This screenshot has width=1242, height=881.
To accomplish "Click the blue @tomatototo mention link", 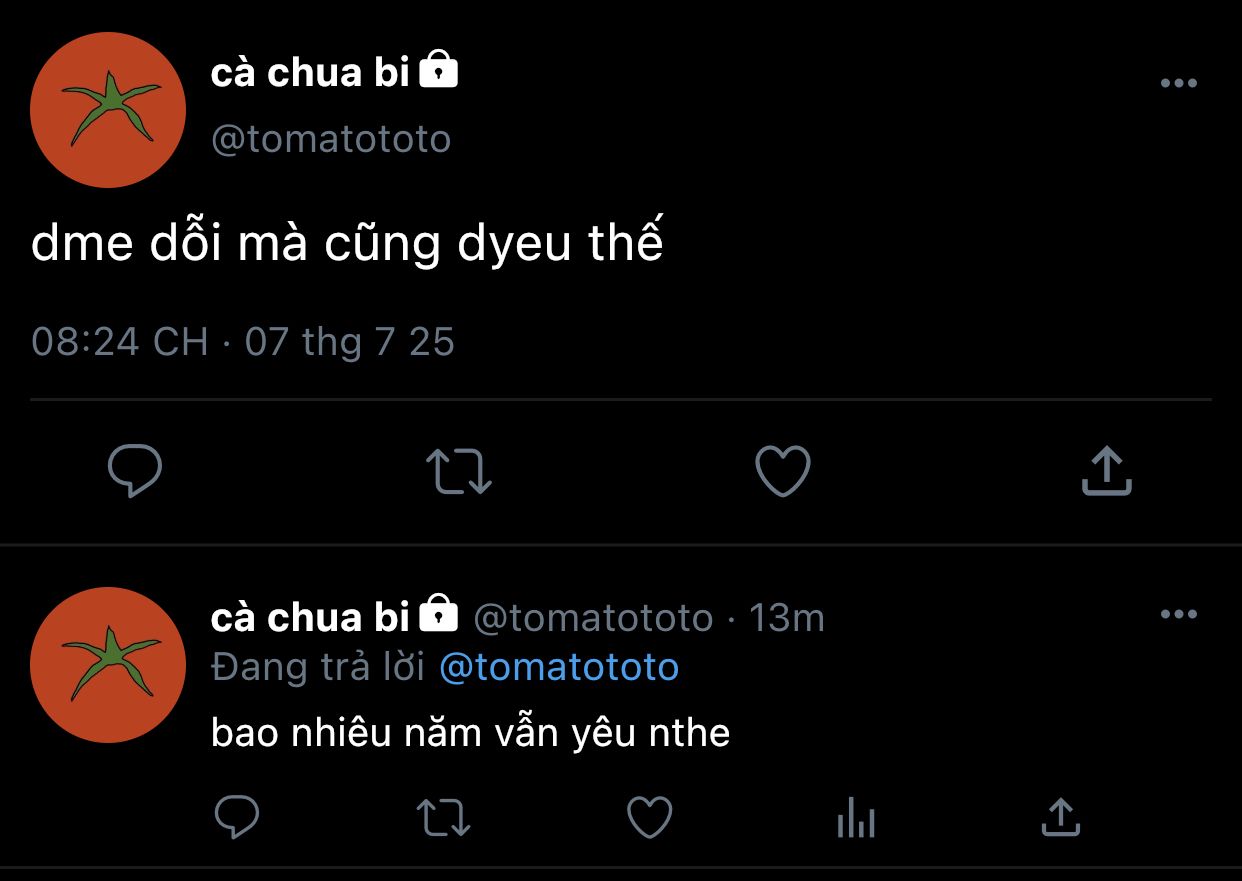I will pos(559,667).
